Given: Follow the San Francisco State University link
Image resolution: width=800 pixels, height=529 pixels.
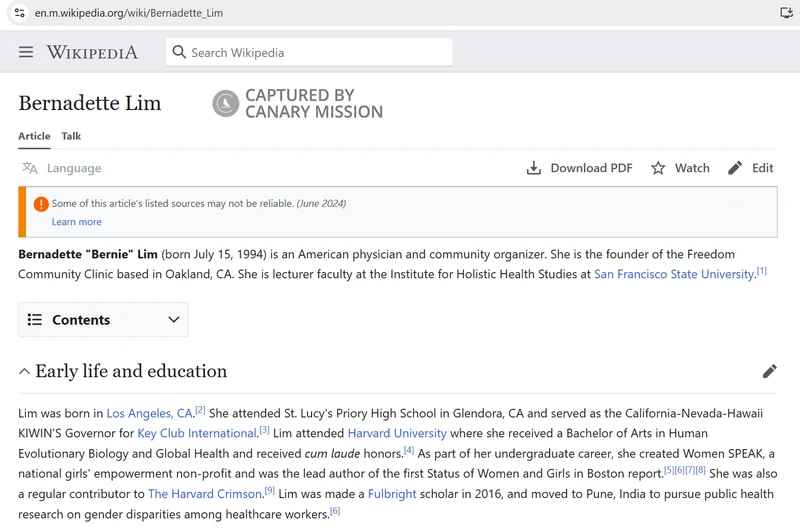Looking at the screenshot, I should [674, 274].
